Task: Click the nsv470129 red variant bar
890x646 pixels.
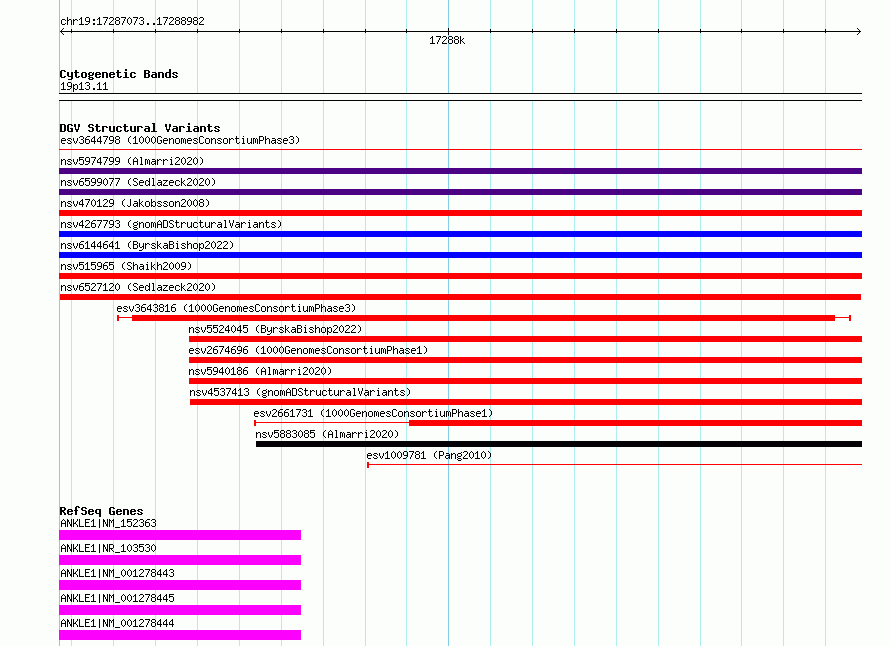Action: [x=460, y=213]
